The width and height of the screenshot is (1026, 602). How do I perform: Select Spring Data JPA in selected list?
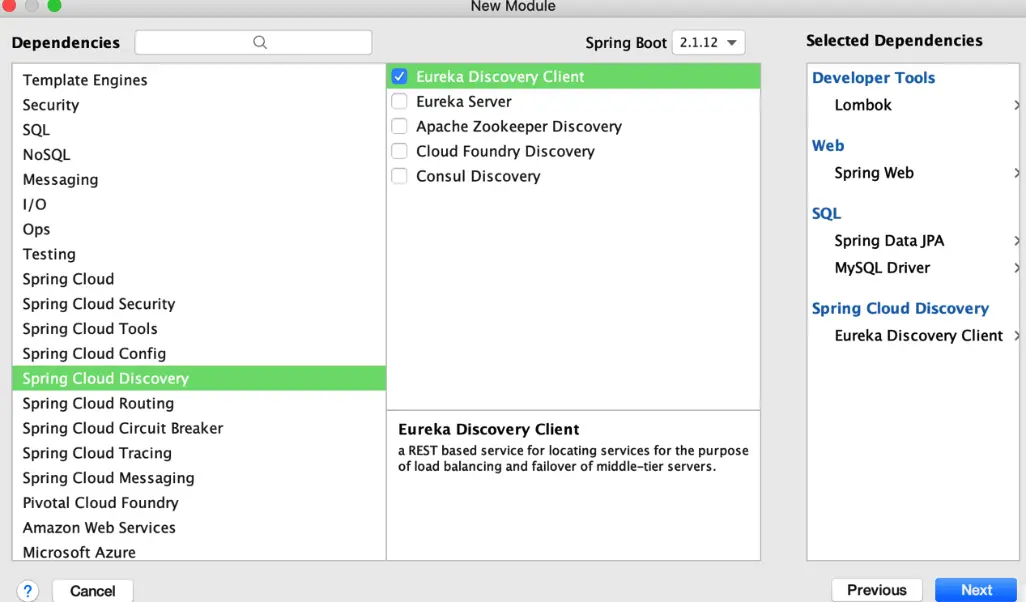[x=889, y=241]
